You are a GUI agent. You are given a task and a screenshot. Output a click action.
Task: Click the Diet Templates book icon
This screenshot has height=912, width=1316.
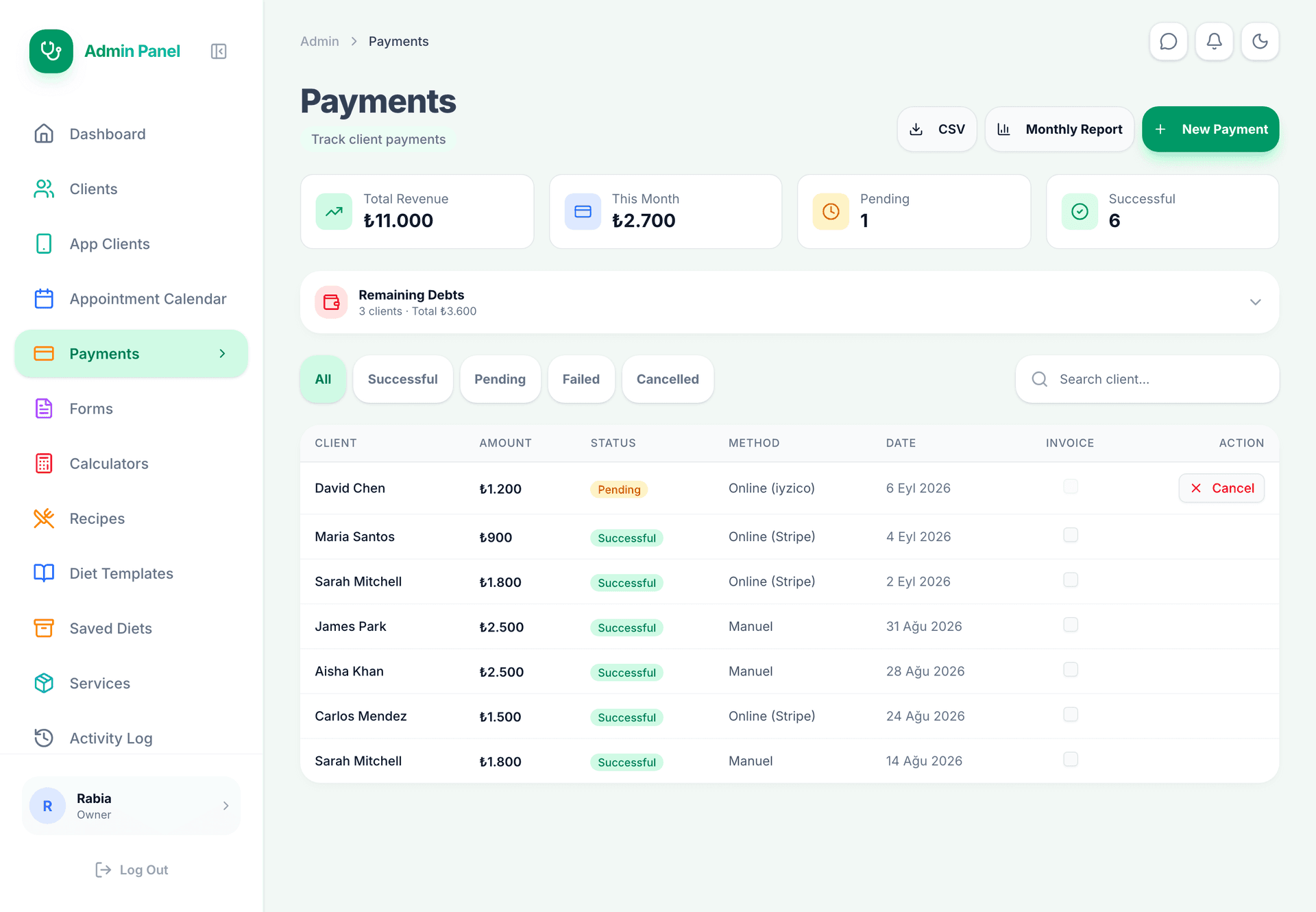point(44,573)
